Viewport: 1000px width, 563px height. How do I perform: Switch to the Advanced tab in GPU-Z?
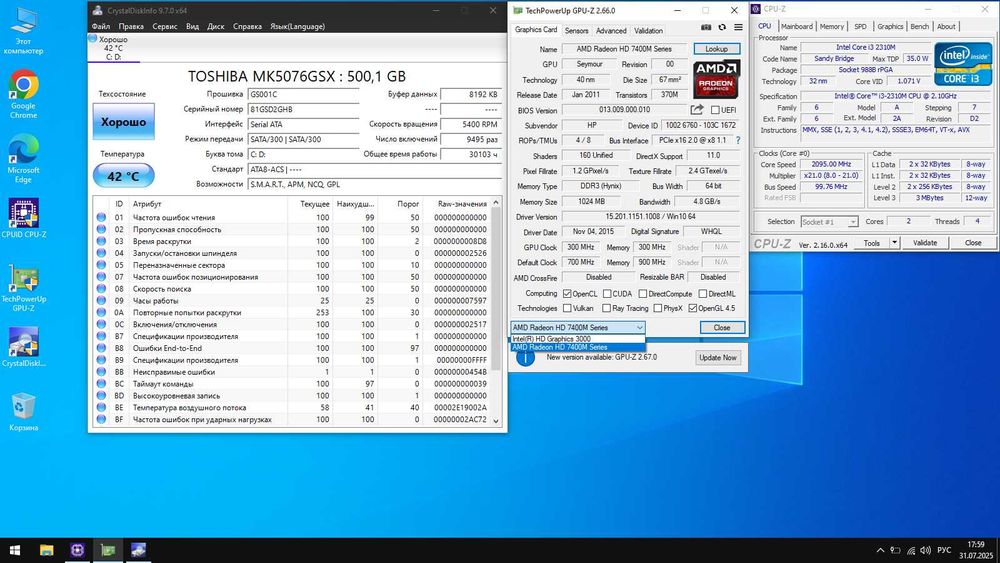611,31
